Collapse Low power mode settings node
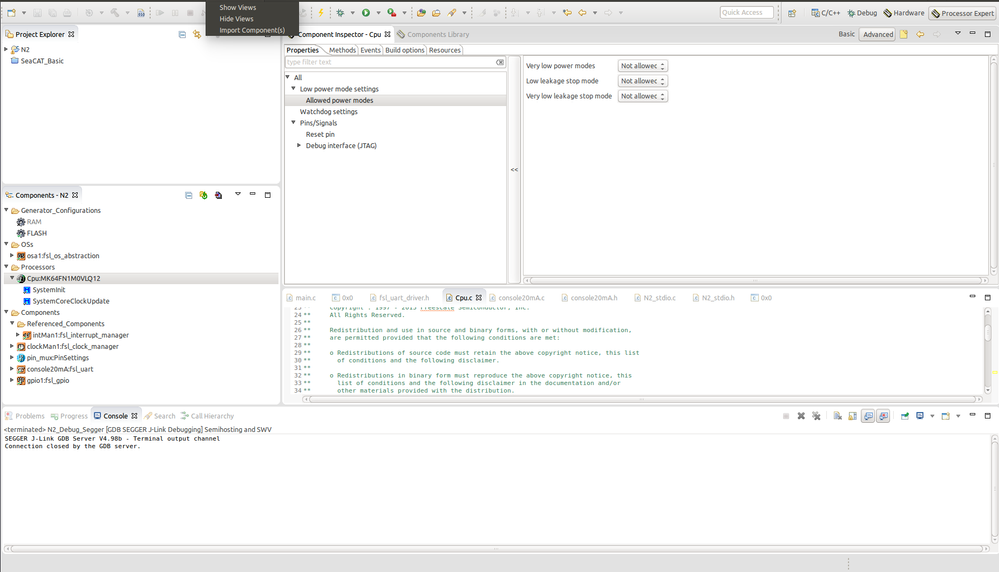 tap(293, 89)
